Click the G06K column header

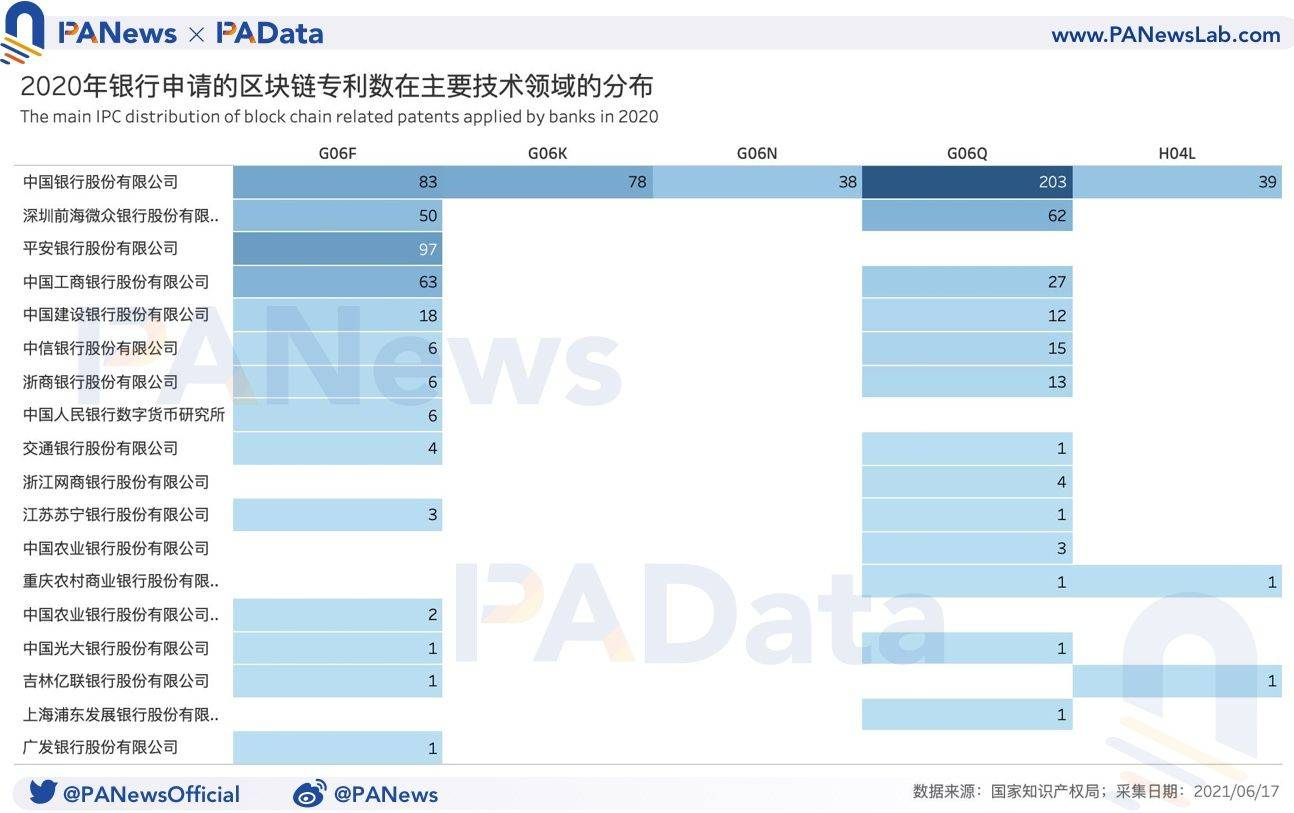[548, 153]
